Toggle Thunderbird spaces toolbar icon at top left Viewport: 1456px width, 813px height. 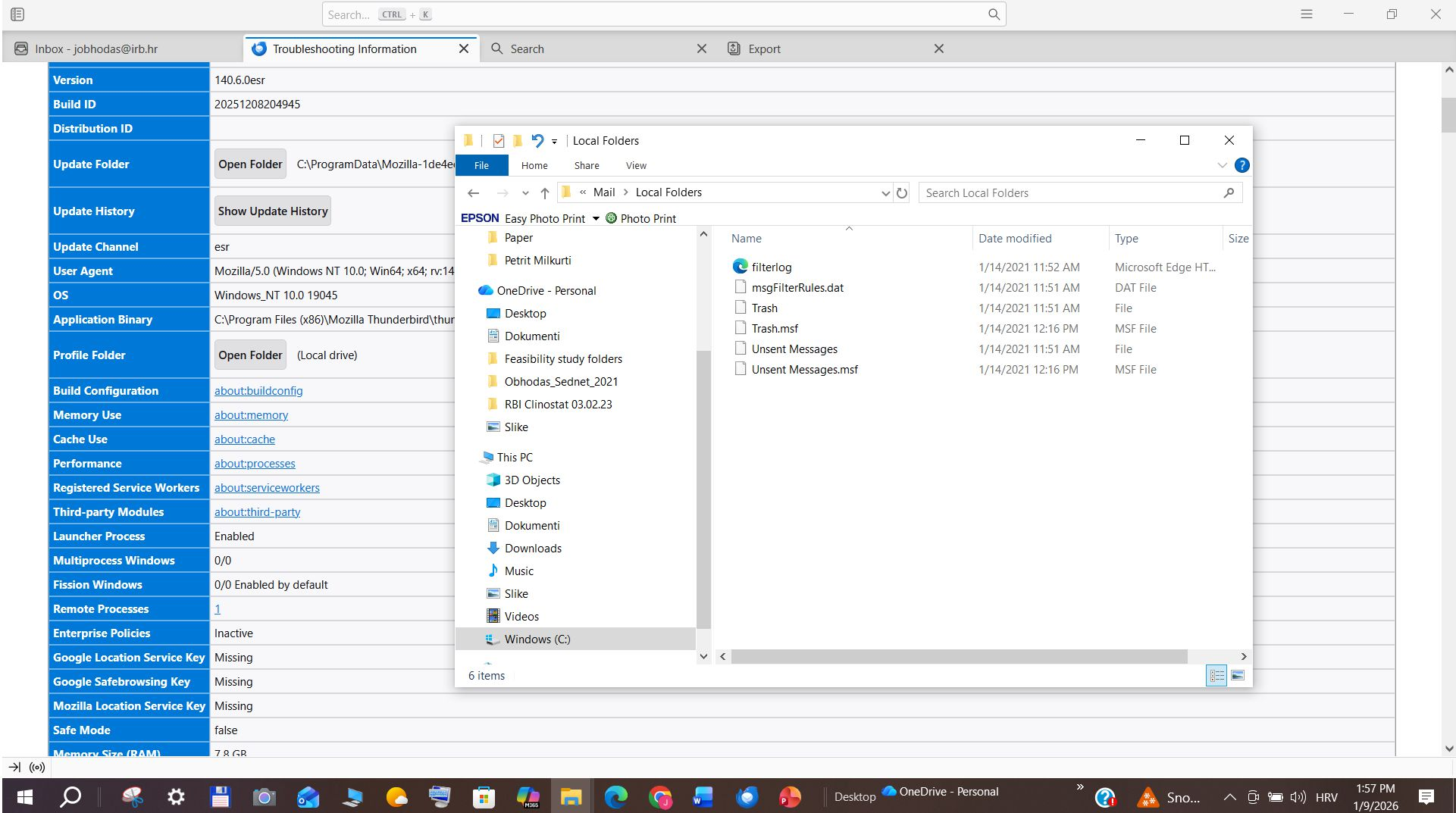[x=17, y=14]
